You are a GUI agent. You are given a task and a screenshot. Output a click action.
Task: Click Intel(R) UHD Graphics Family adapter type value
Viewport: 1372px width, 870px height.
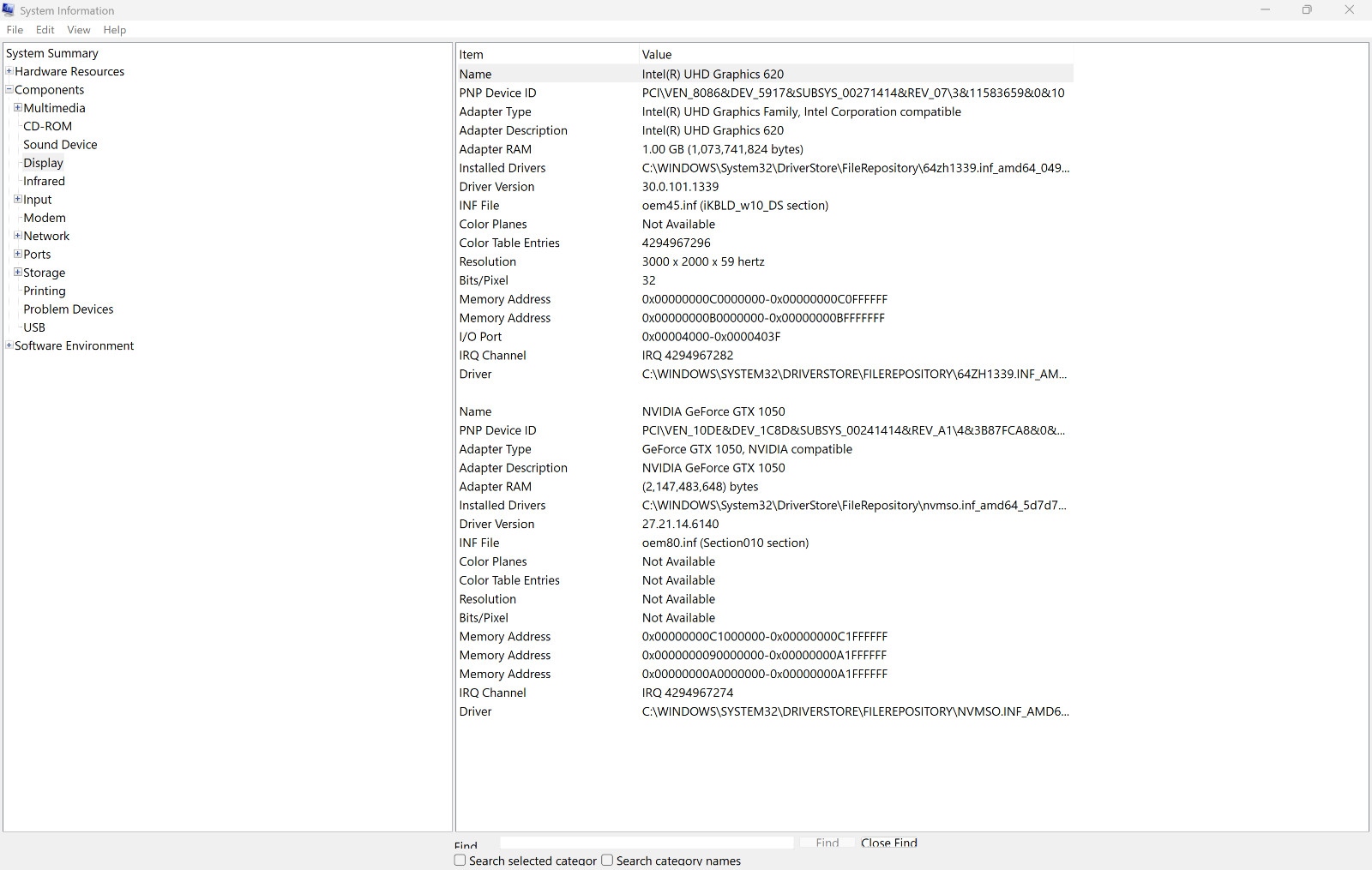point(802,112)
